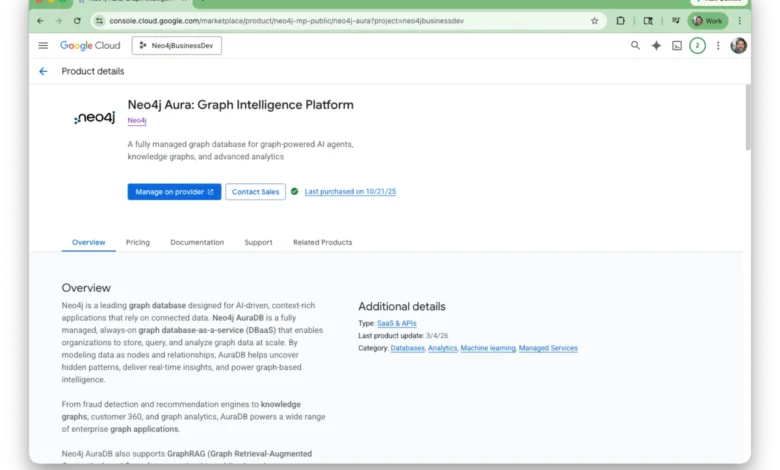The height and width of the screenshot is (470, 780).
Task: Open the SaaS & APIs type link
Action: (x=398, y=324)
